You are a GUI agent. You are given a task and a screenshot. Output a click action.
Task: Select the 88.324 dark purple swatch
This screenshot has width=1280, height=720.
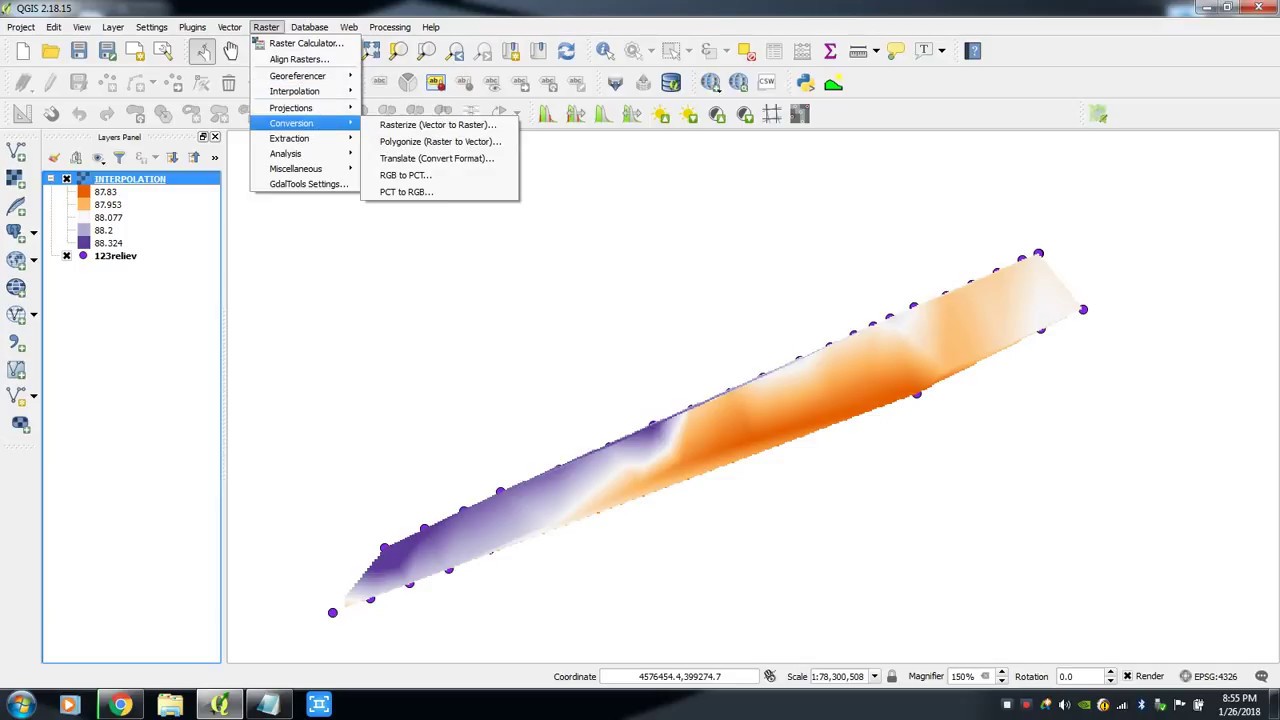click(x=83, y=243)
